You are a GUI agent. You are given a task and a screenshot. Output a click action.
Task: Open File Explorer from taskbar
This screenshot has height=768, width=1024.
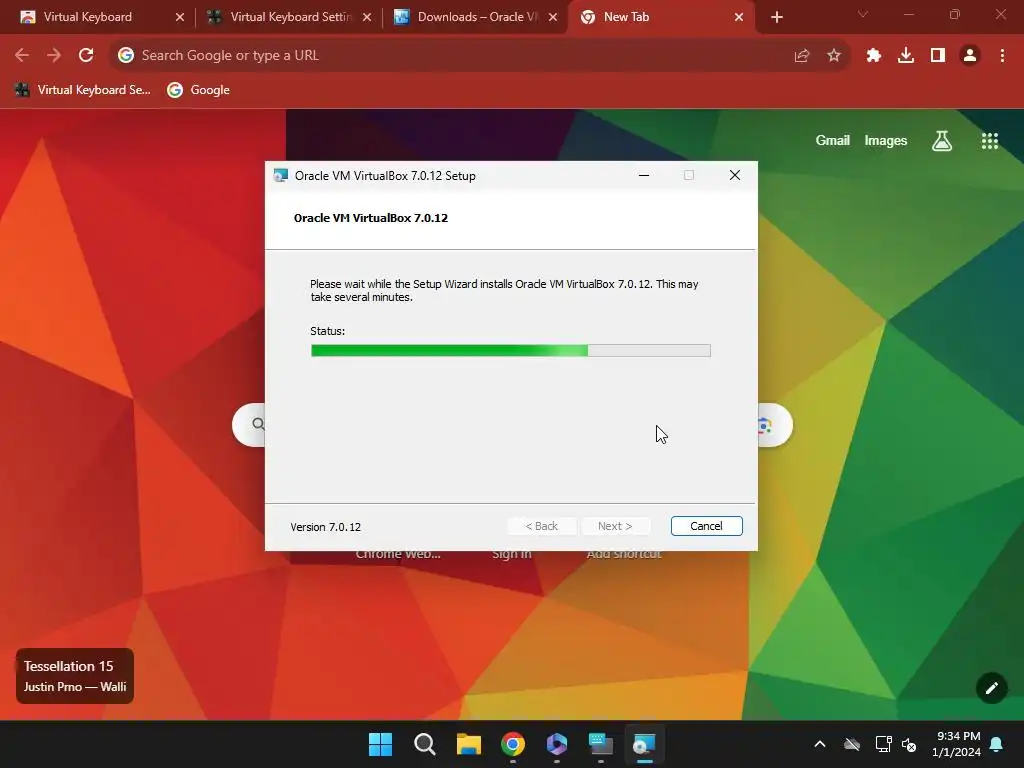tap(468, 744)
